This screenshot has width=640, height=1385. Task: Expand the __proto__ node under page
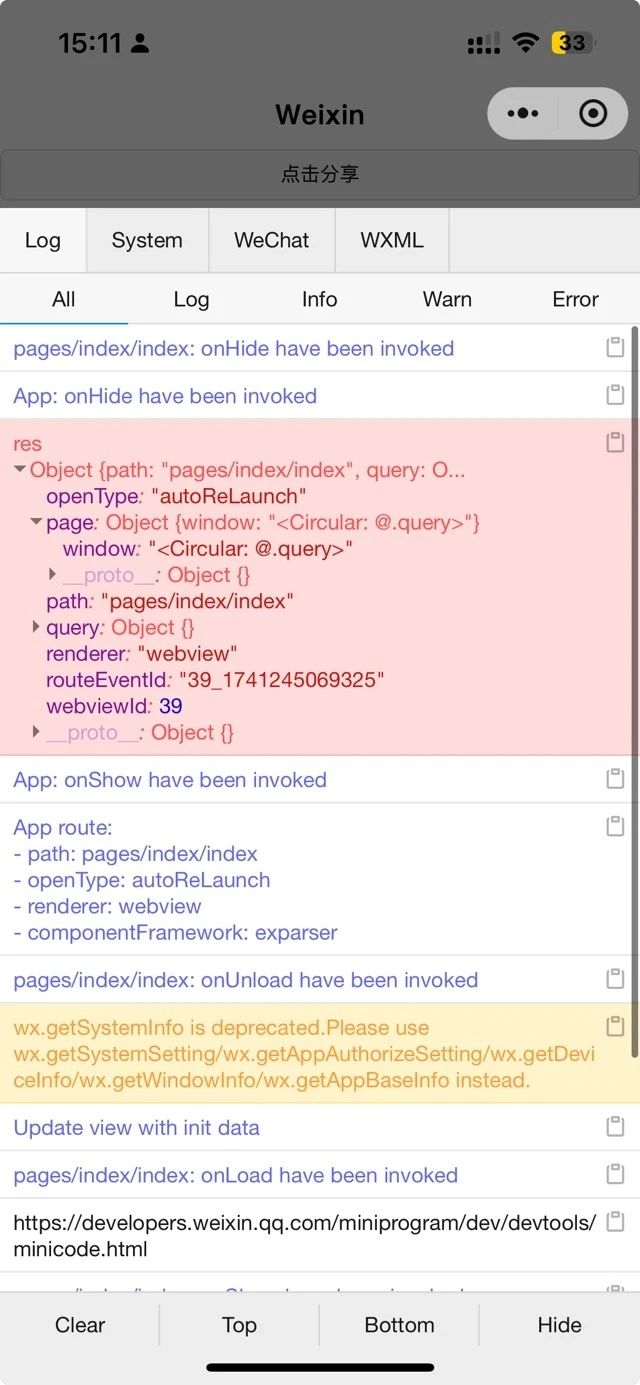[53, 574]
